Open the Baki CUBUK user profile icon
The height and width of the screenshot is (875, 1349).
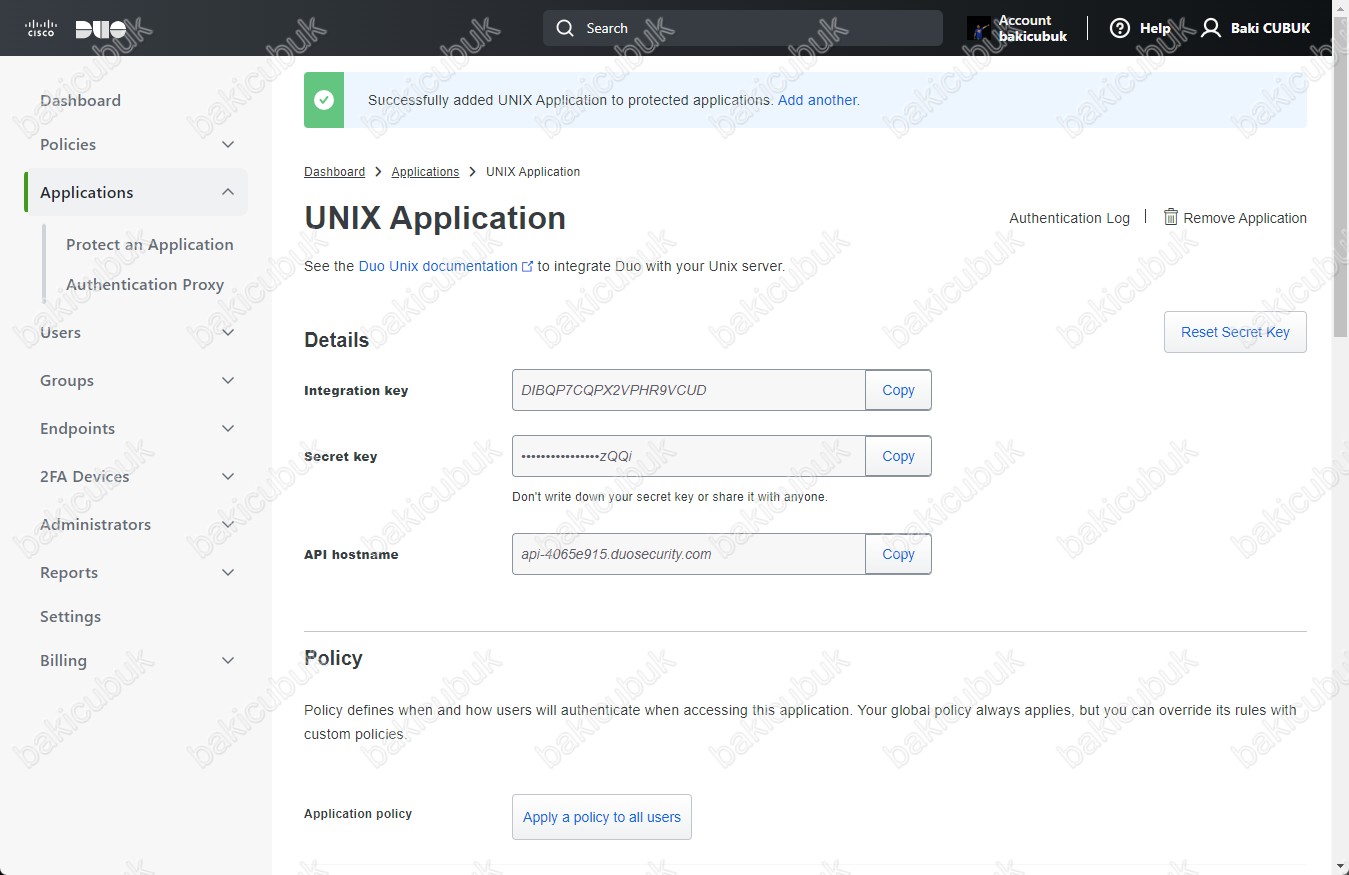(x=1211, y=28)
